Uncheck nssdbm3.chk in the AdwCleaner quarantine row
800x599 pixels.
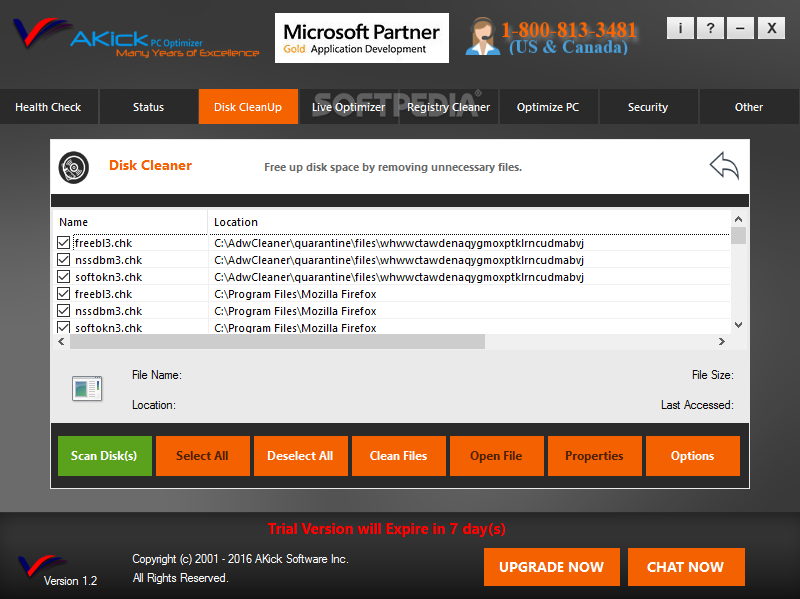pos(63,260)
